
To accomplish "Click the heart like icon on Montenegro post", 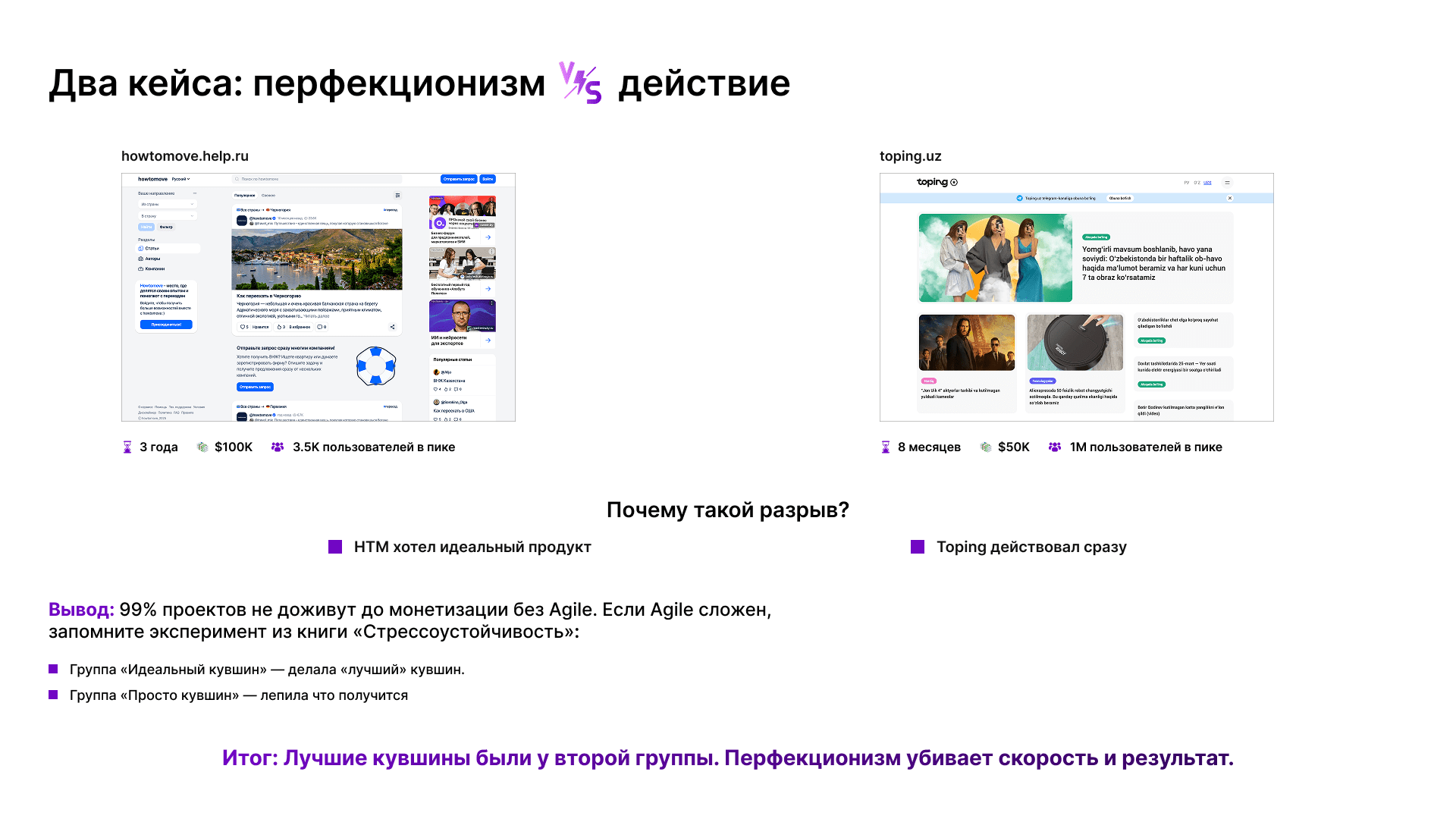I will pos(243,327).
